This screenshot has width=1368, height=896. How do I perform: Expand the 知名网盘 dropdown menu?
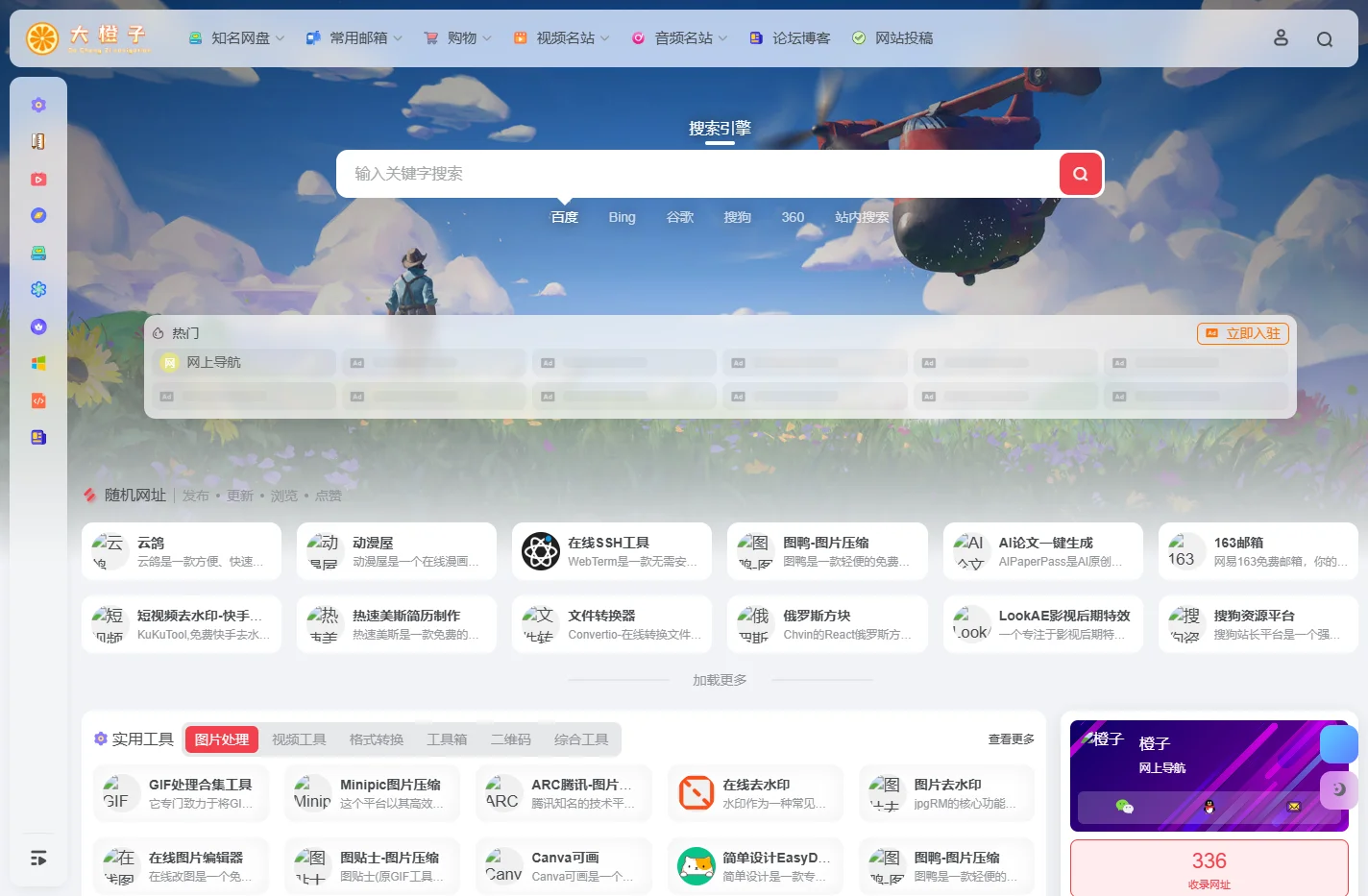pyautogui.click(x=236, y=38)
